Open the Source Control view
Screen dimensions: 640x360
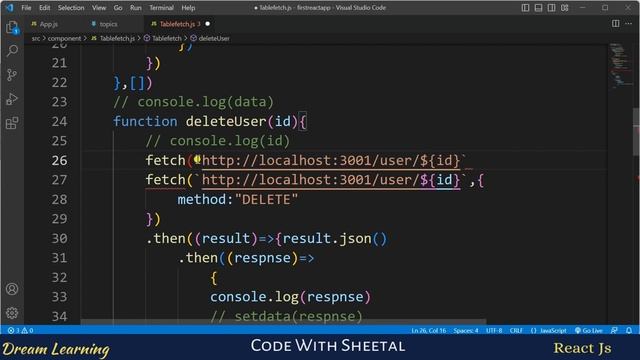point(12,75)
